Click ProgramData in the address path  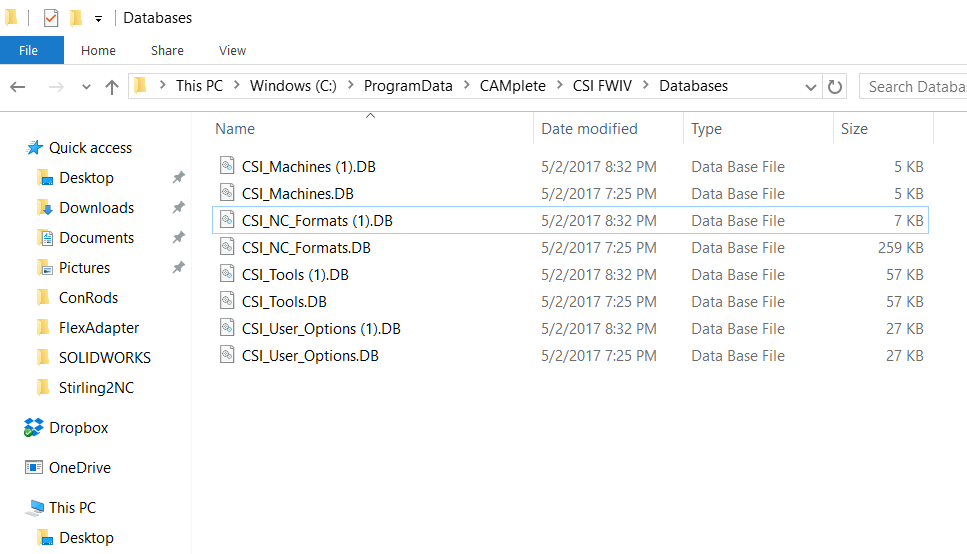[x=408, y=86]
